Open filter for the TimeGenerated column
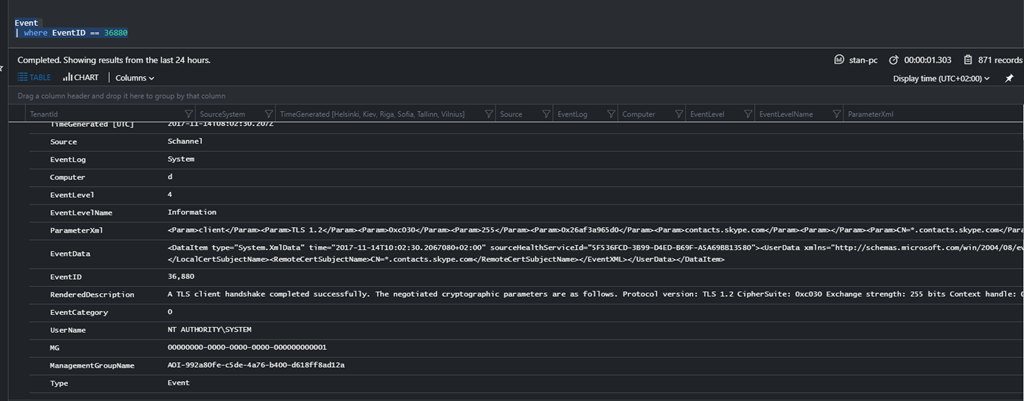This screenshot has width=1024, height=401. (x=486, y=115)
